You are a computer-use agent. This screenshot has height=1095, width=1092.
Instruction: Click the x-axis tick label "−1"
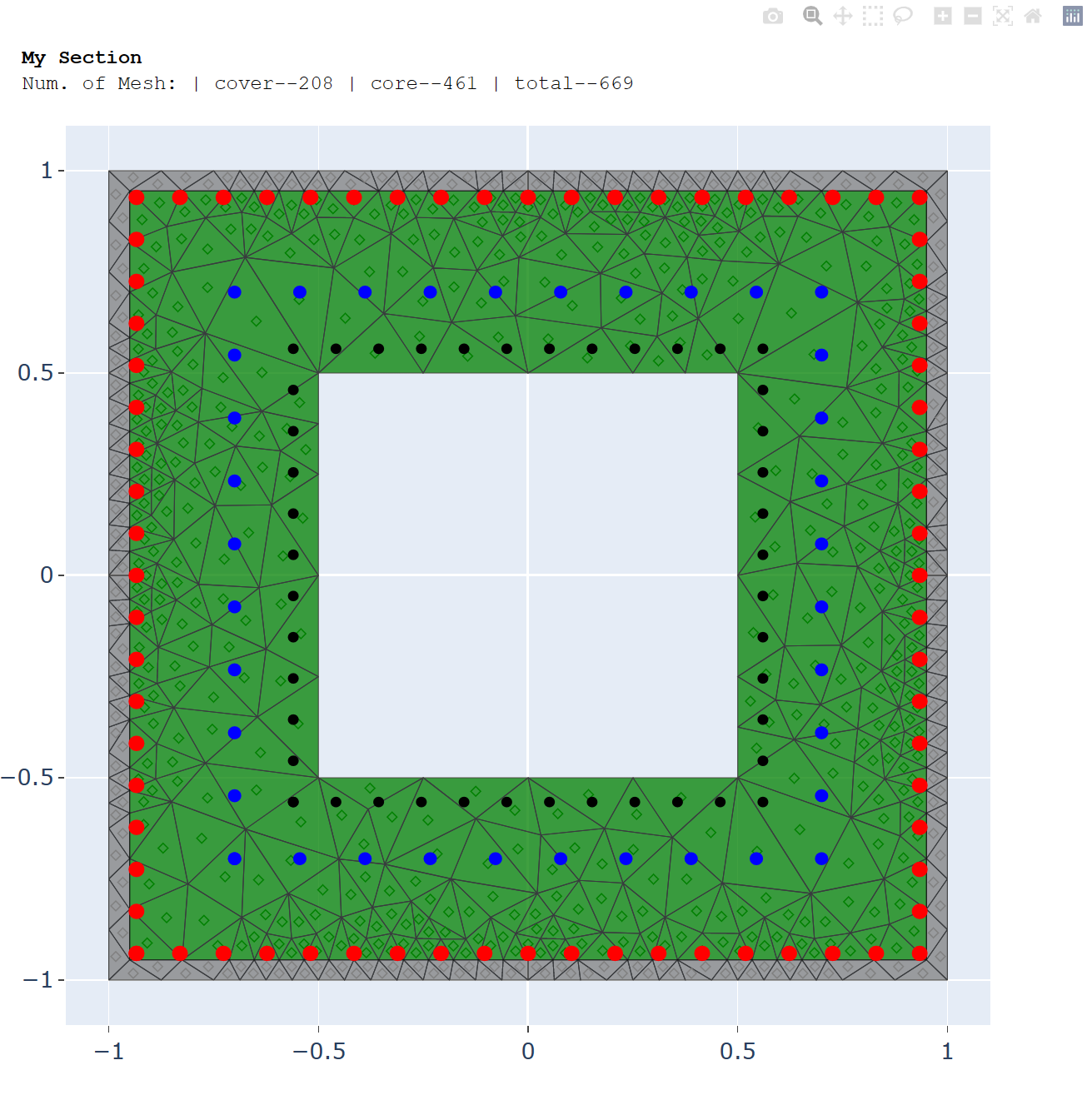(x=108, y=1051)
